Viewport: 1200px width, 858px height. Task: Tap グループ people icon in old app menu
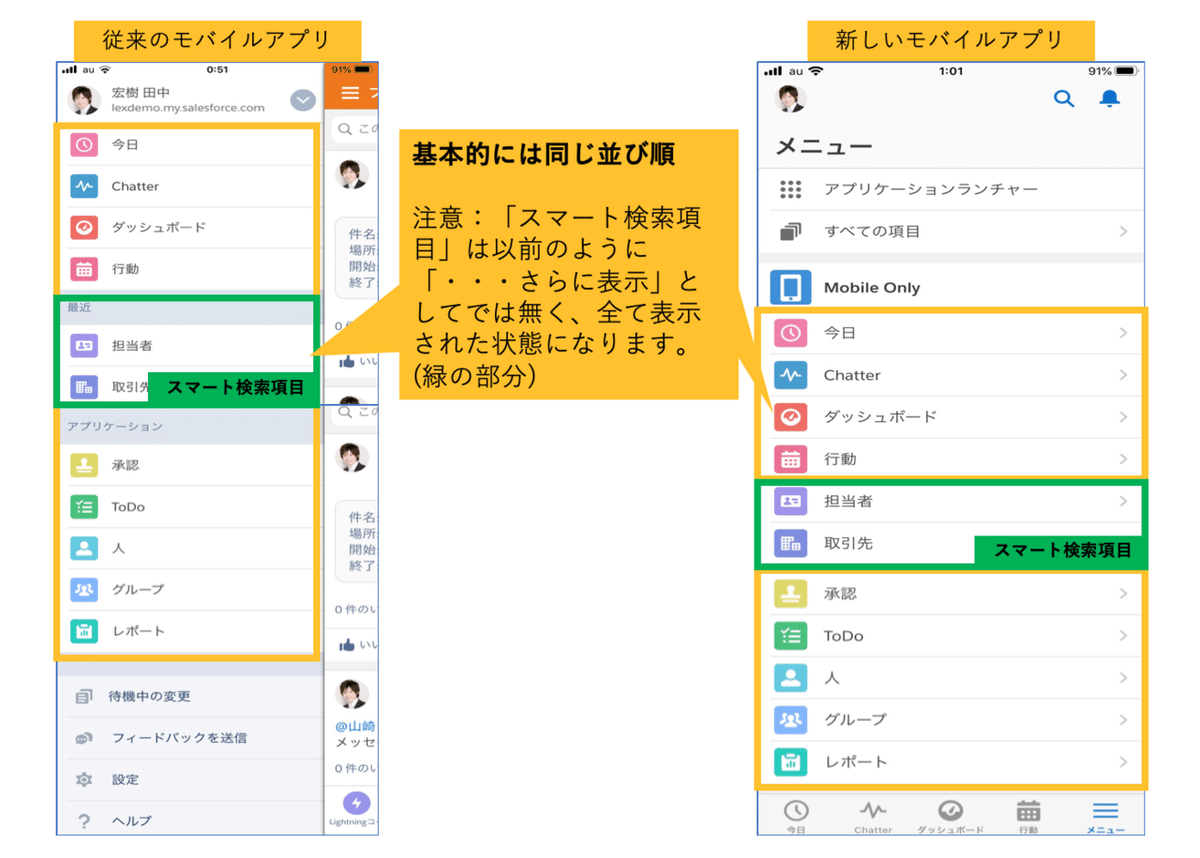(x=84, y=590)
